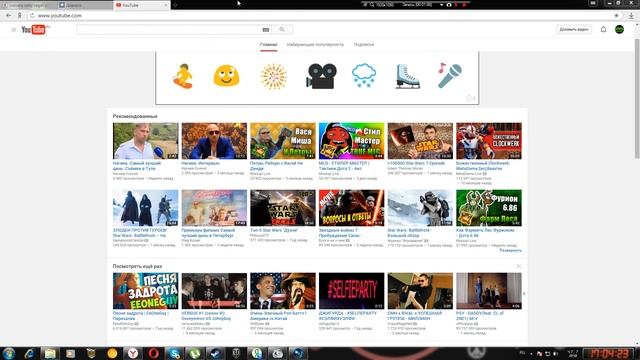The width and height of the screenshot is (640, 360).
Task: Open the #SELFIEPARTY video thumbnail
Action: 351,291
